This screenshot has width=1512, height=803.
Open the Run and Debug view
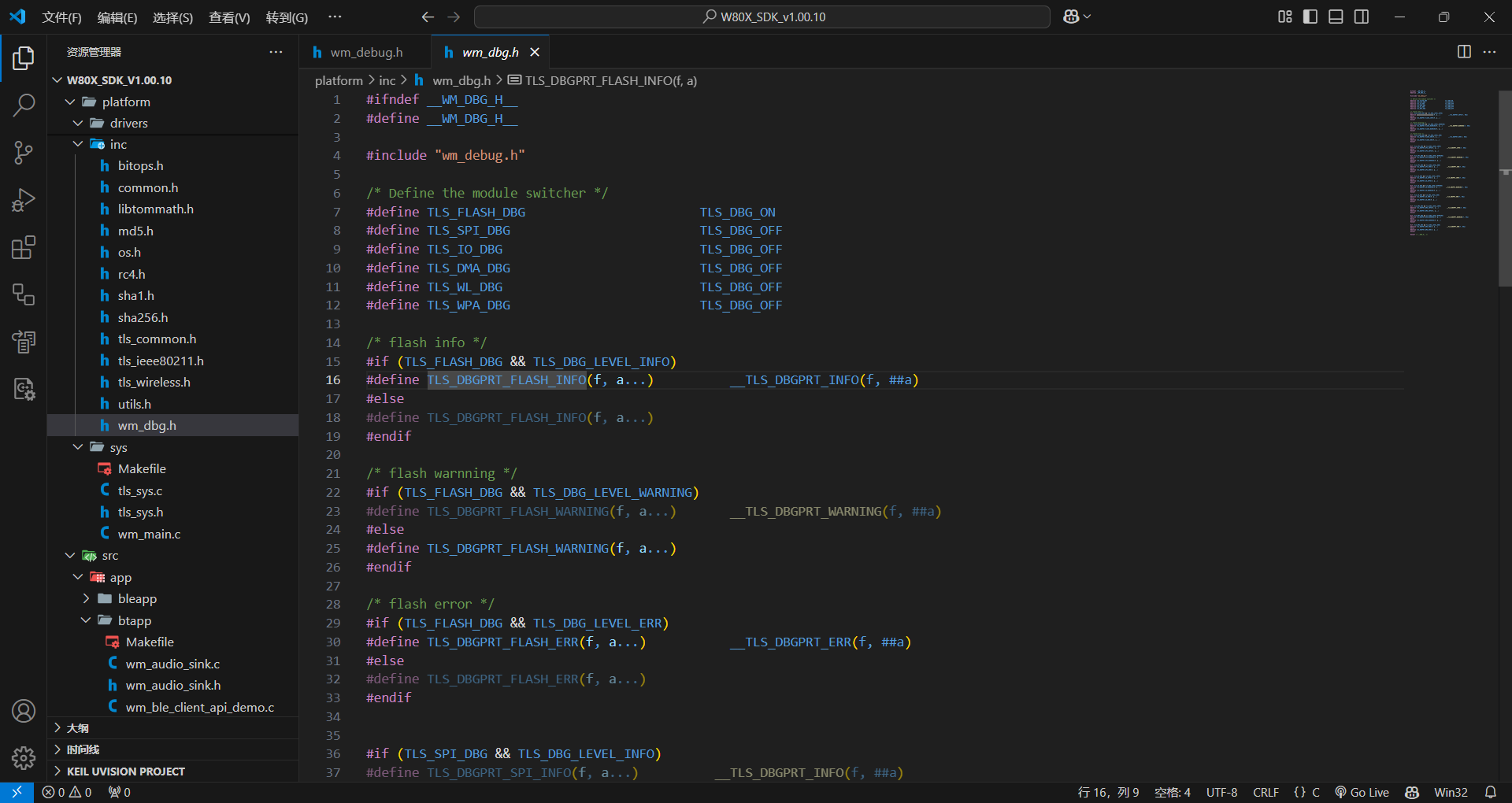[24, 200]
